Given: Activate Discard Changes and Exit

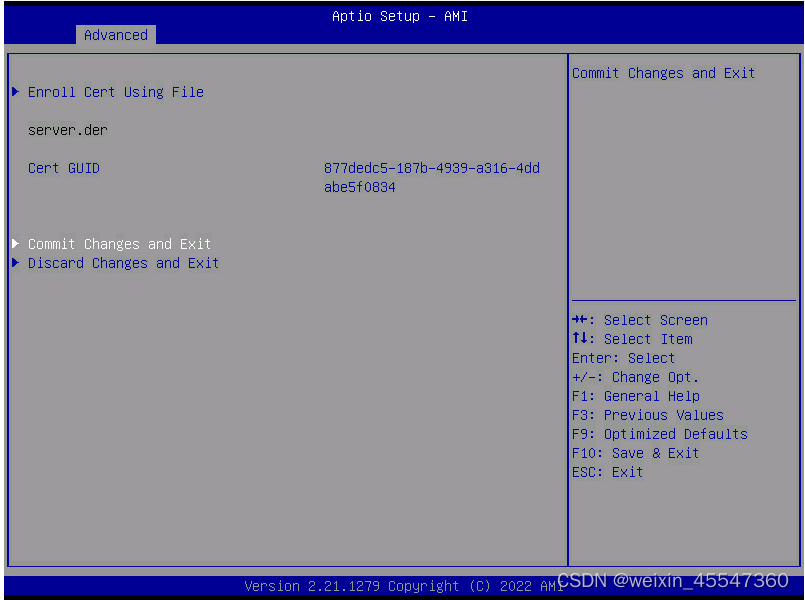Looking at the screenshot, I should click(123, 263).
